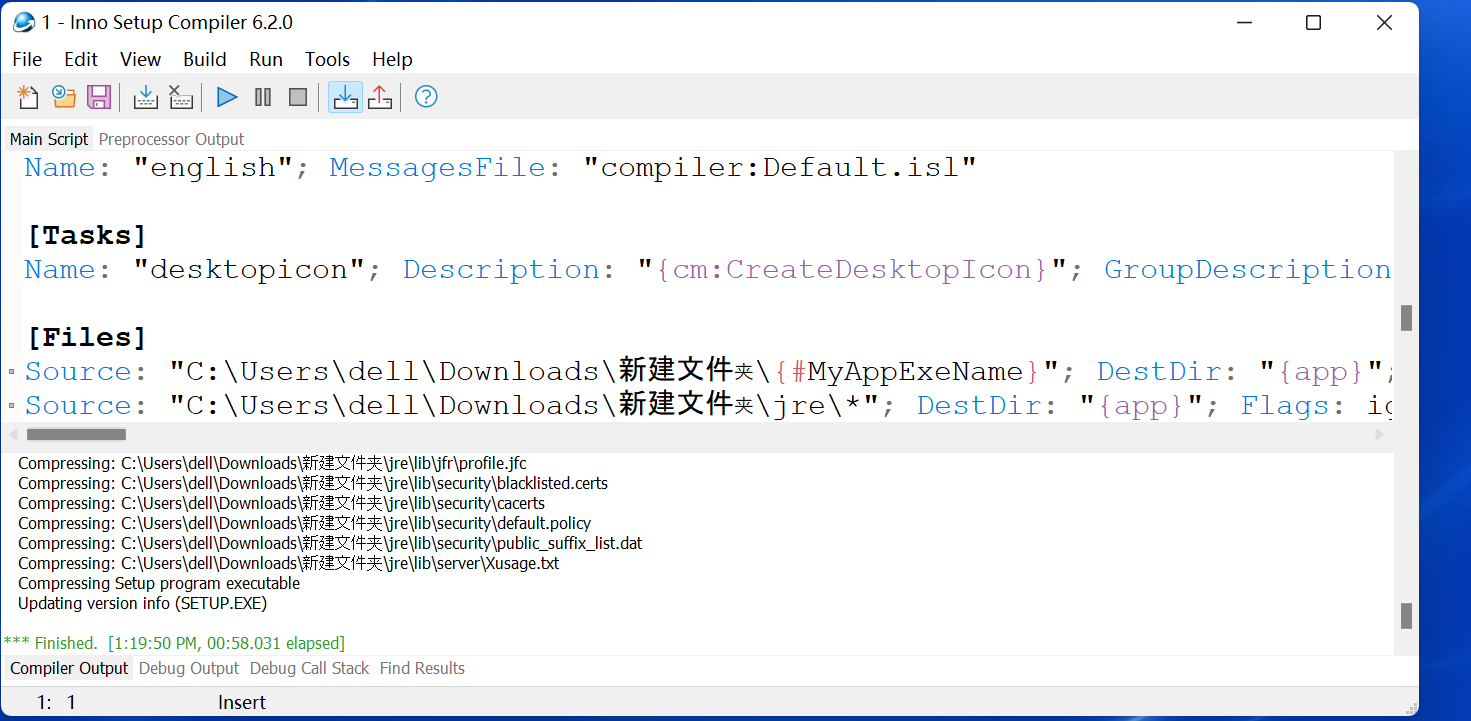Click the {cm:CreateDesktopIcon} constant
1471x721 pixels.
852,270
